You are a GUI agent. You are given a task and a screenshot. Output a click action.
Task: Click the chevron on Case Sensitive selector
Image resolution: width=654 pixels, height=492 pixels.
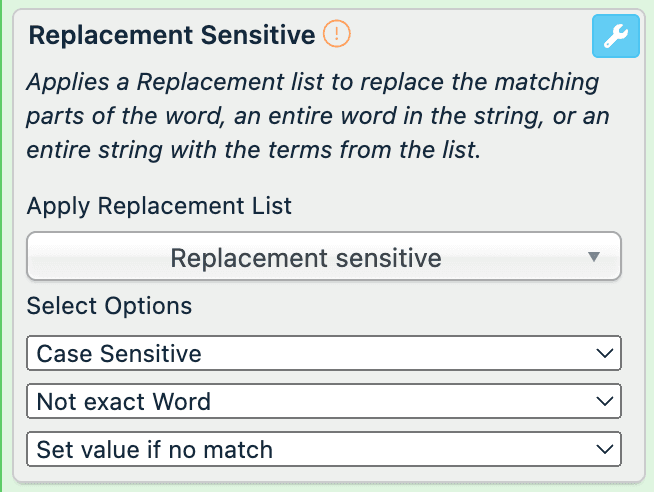tap(602, 353)
